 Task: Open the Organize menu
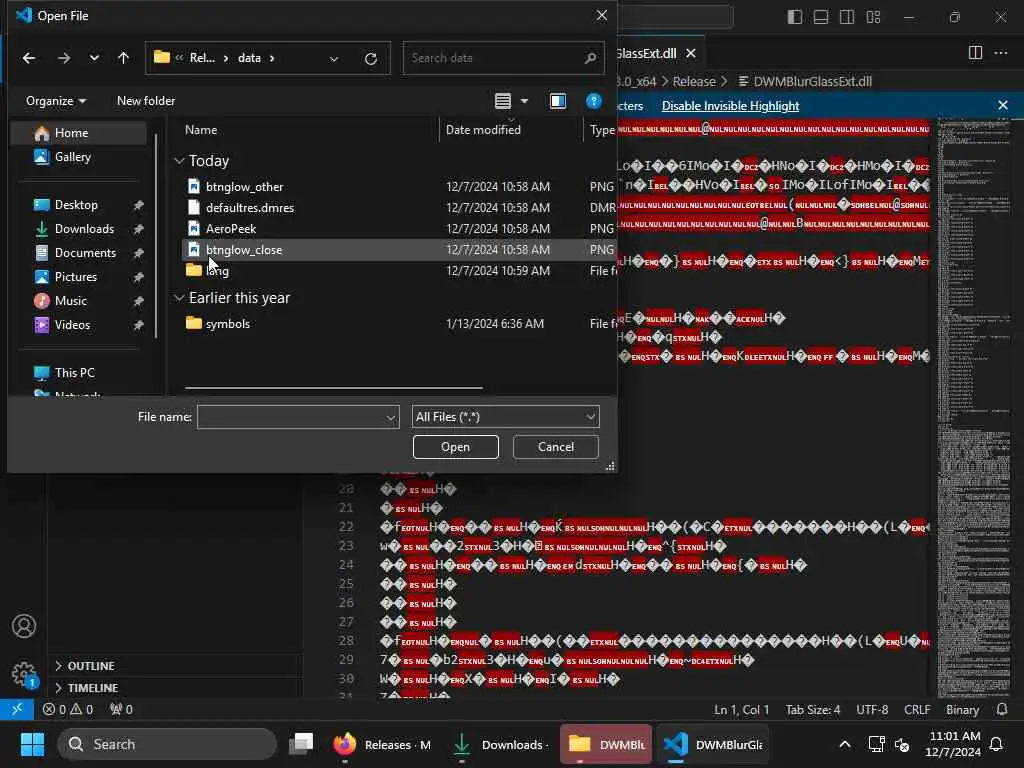pos(56,101)
